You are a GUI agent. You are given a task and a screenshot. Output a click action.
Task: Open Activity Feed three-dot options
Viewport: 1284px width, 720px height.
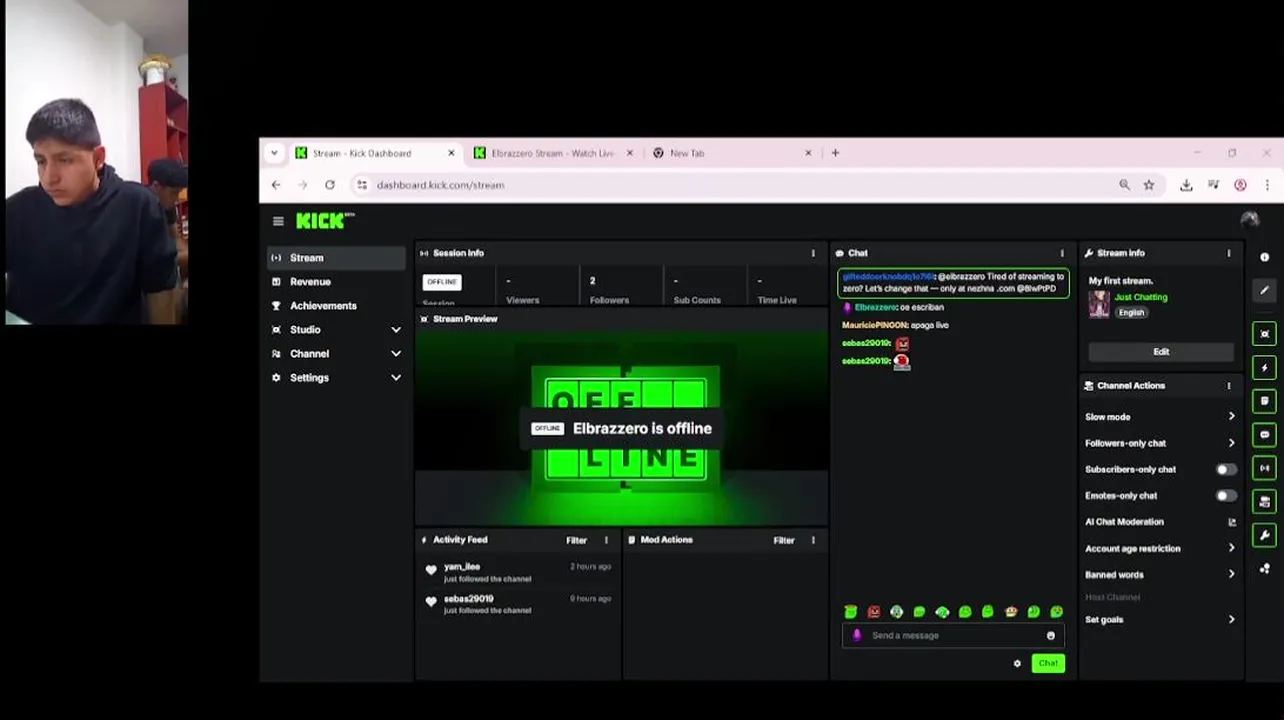coord(606,540)
